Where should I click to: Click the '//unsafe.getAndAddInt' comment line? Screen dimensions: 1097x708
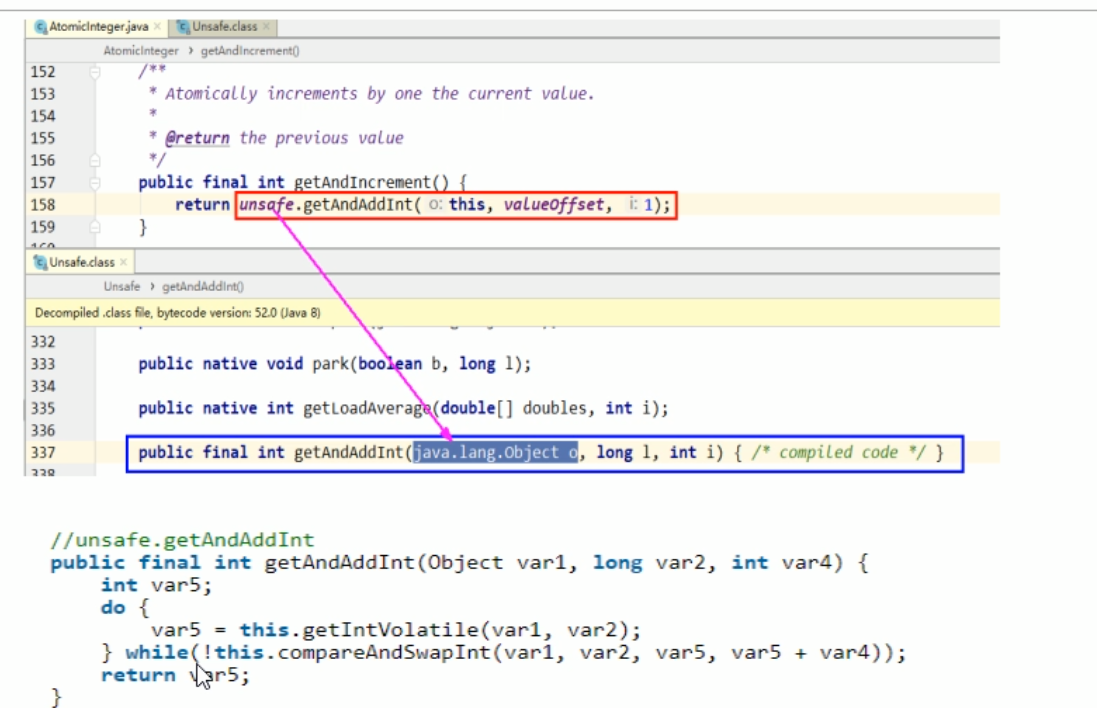coord(183,540)
